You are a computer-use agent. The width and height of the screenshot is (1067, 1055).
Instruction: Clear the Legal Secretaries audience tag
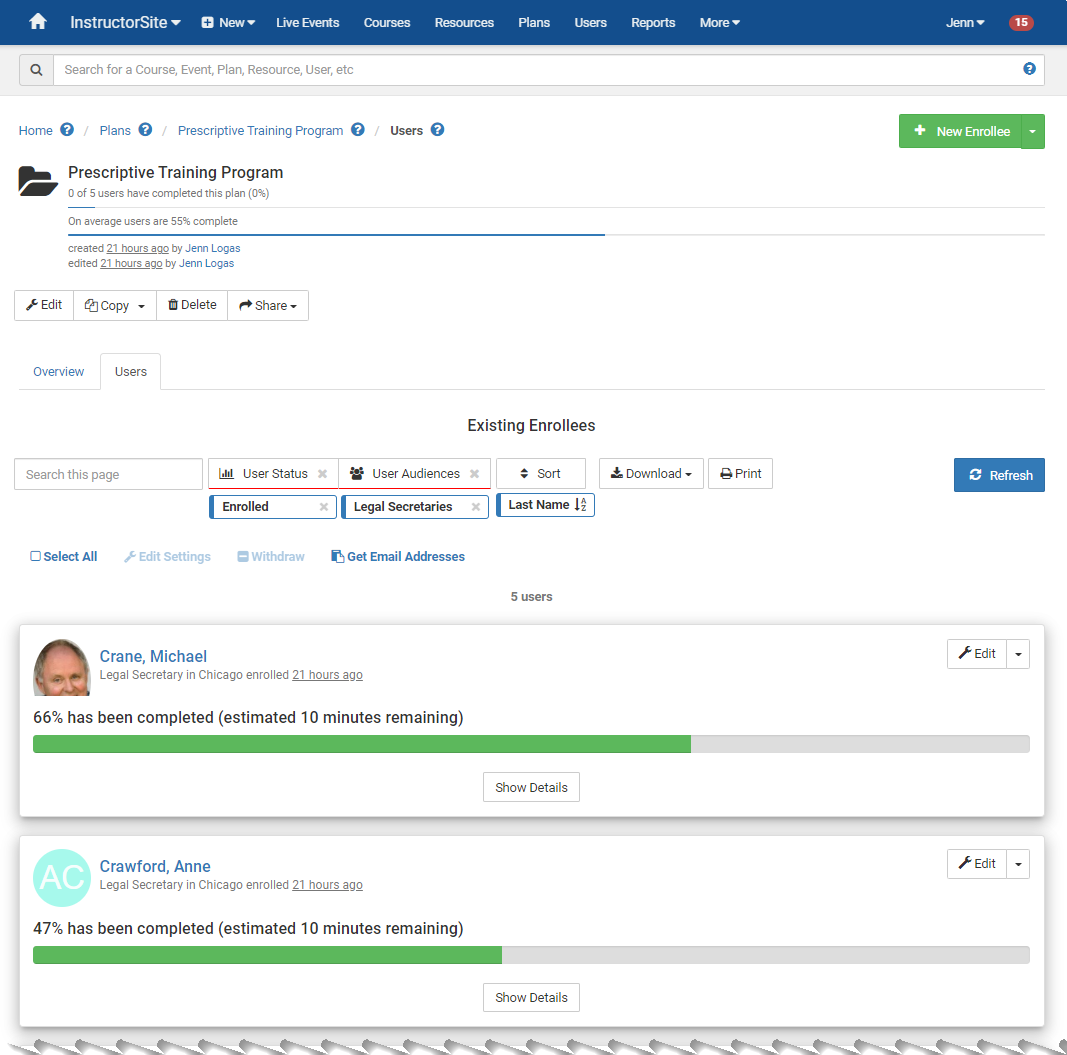476,506
